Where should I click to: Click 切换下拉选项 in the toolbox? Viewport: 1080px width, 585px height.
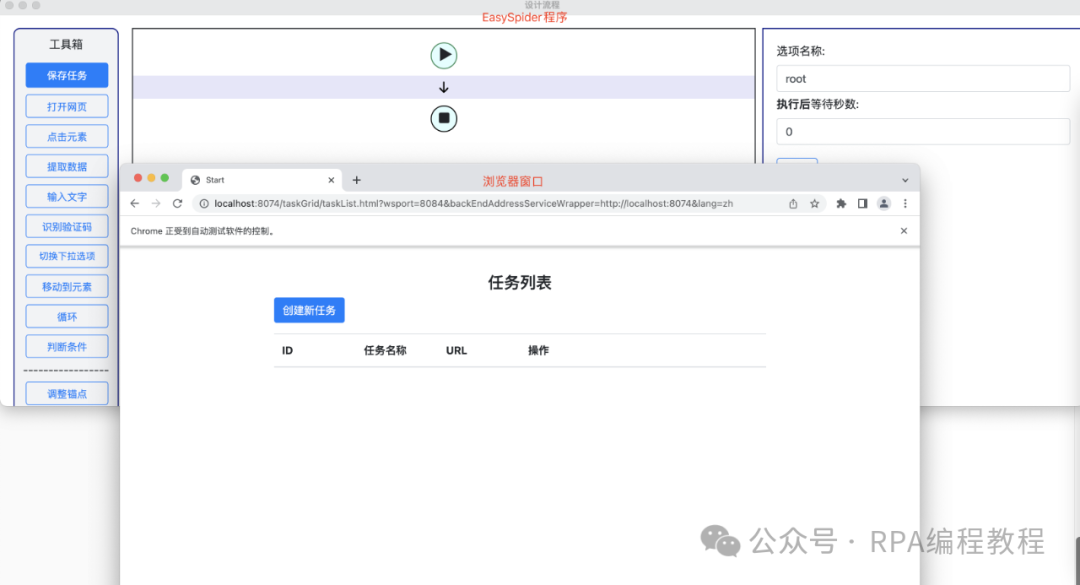tap(67, 256)
